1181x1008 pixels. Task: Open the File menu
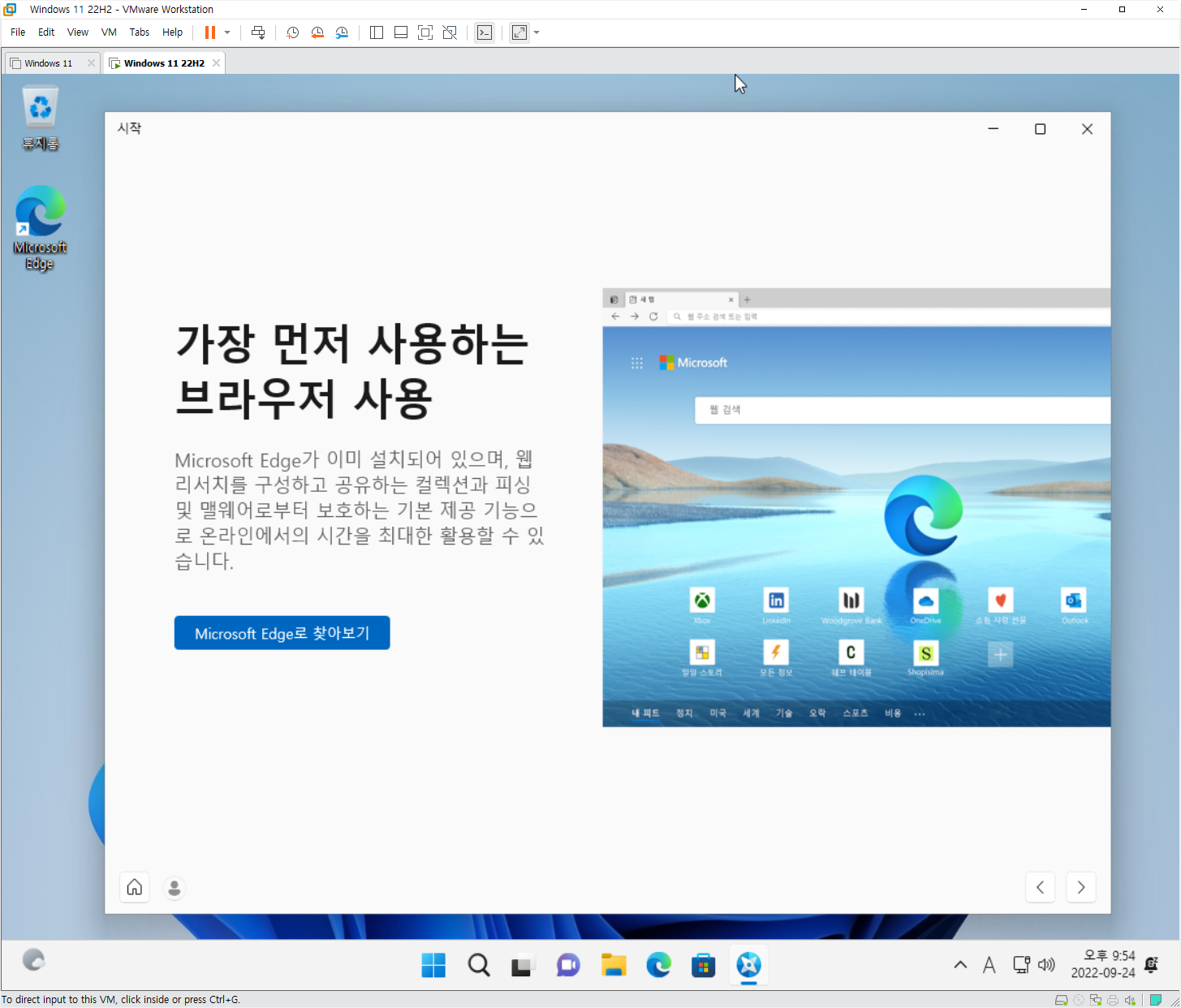point(18,32)
